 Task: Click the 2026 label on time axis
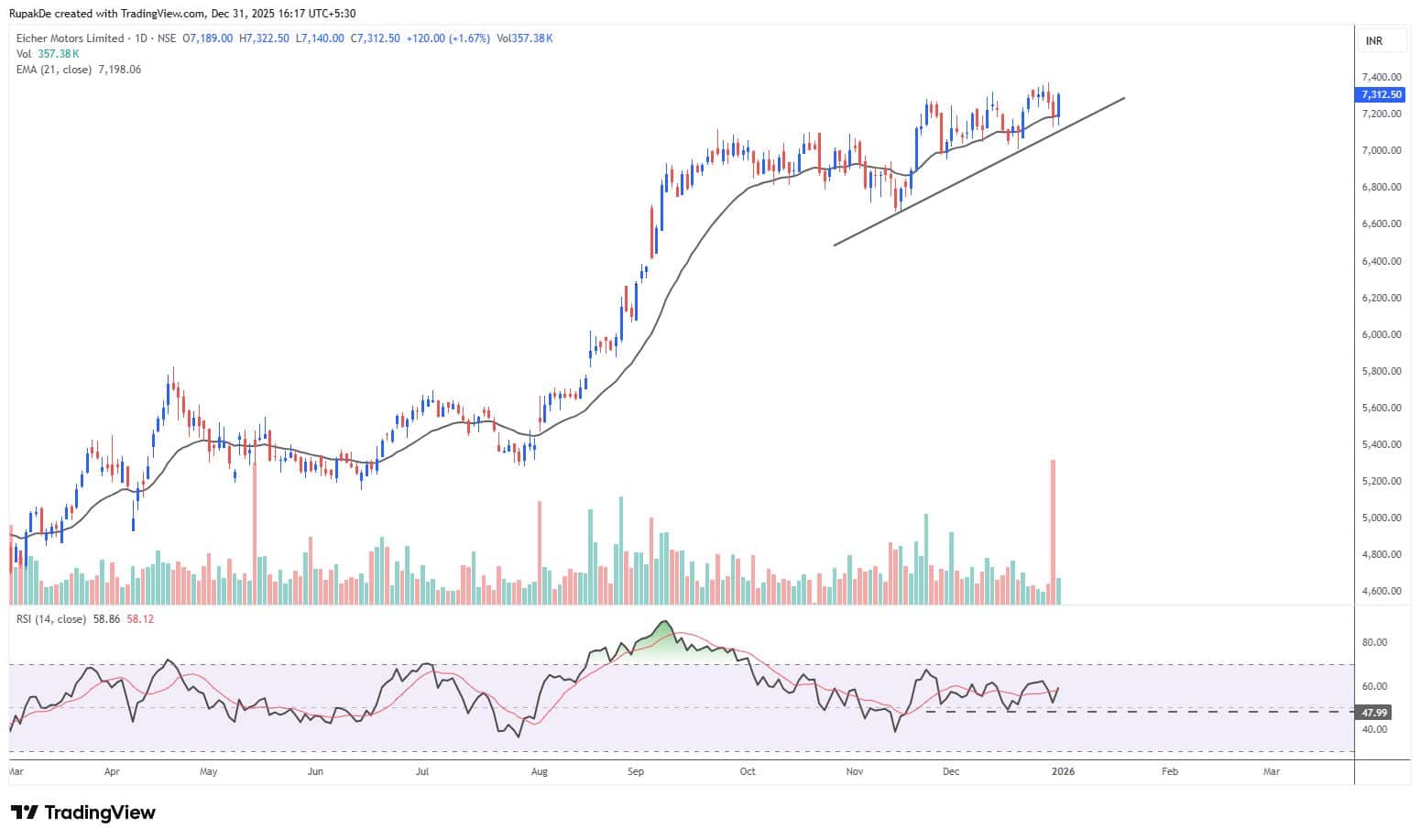point(1063,771)
